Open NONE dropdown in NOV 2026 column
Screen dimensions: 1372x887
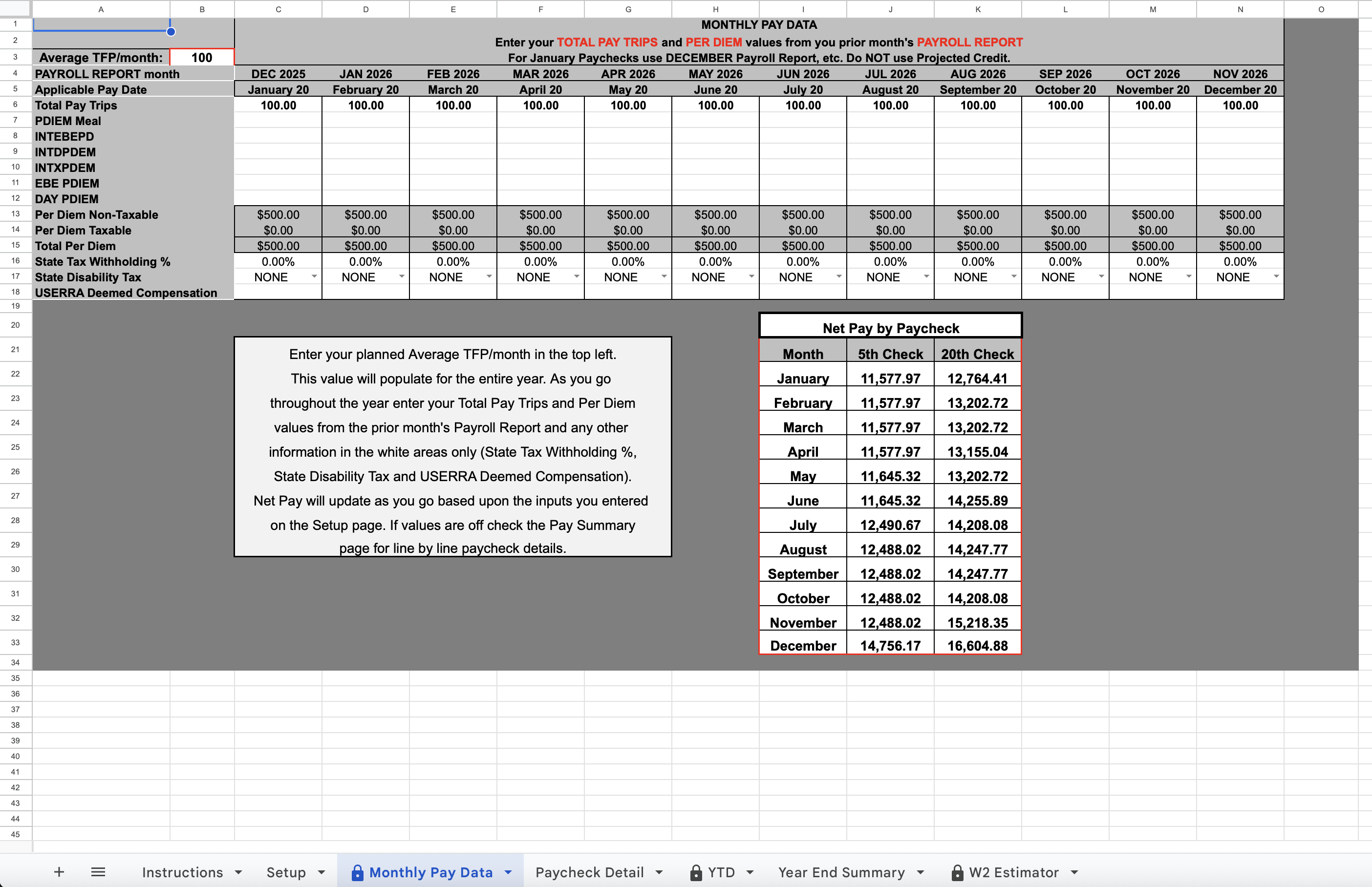pos(1277,277)
